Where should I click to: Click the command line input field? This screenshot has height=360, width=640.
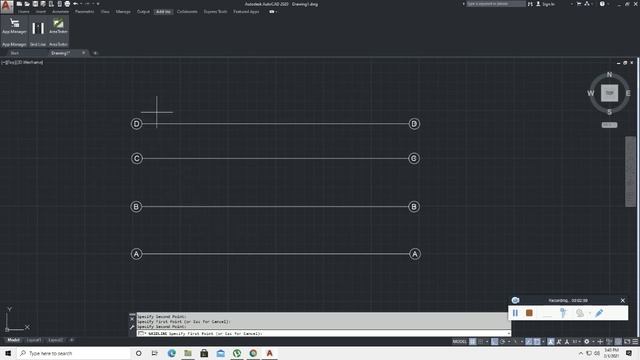[x=323, y=333]
